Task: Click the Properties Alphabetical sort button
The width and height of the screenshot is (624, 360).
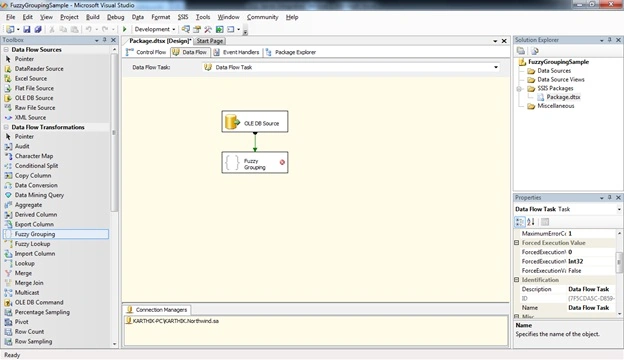Action: [531, 222]
